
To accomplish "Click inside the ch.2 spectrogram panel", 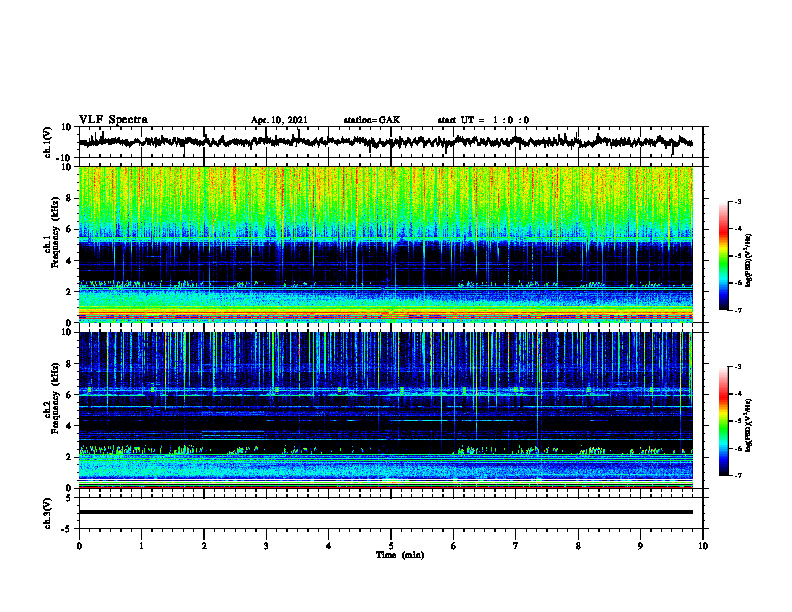I will pos(386,410).
